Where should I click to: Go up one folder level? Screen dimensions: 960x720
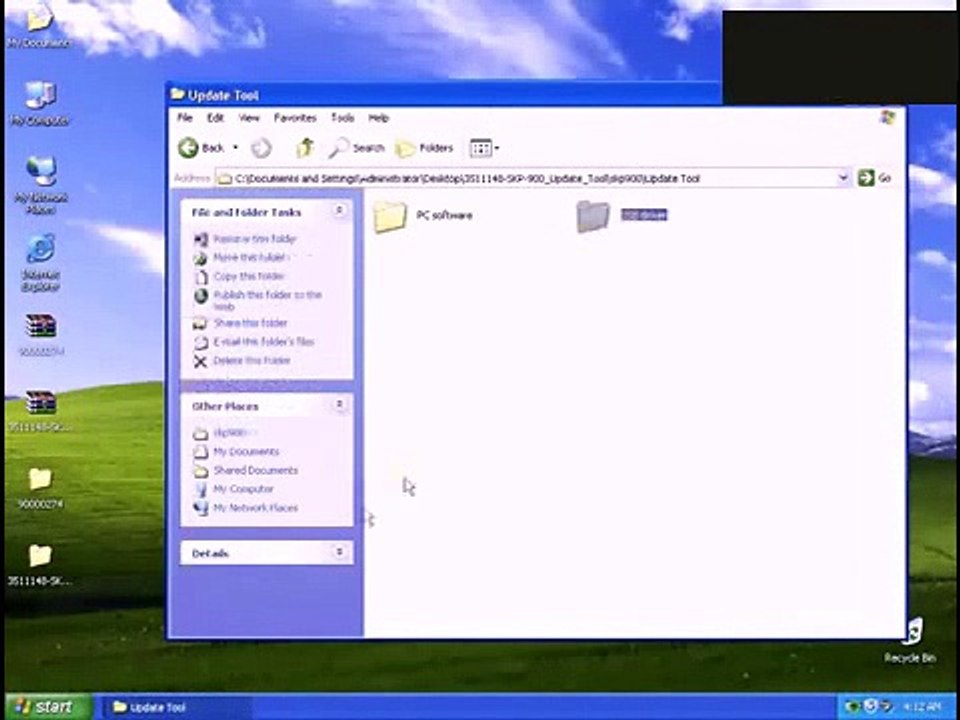pos(305,148)
